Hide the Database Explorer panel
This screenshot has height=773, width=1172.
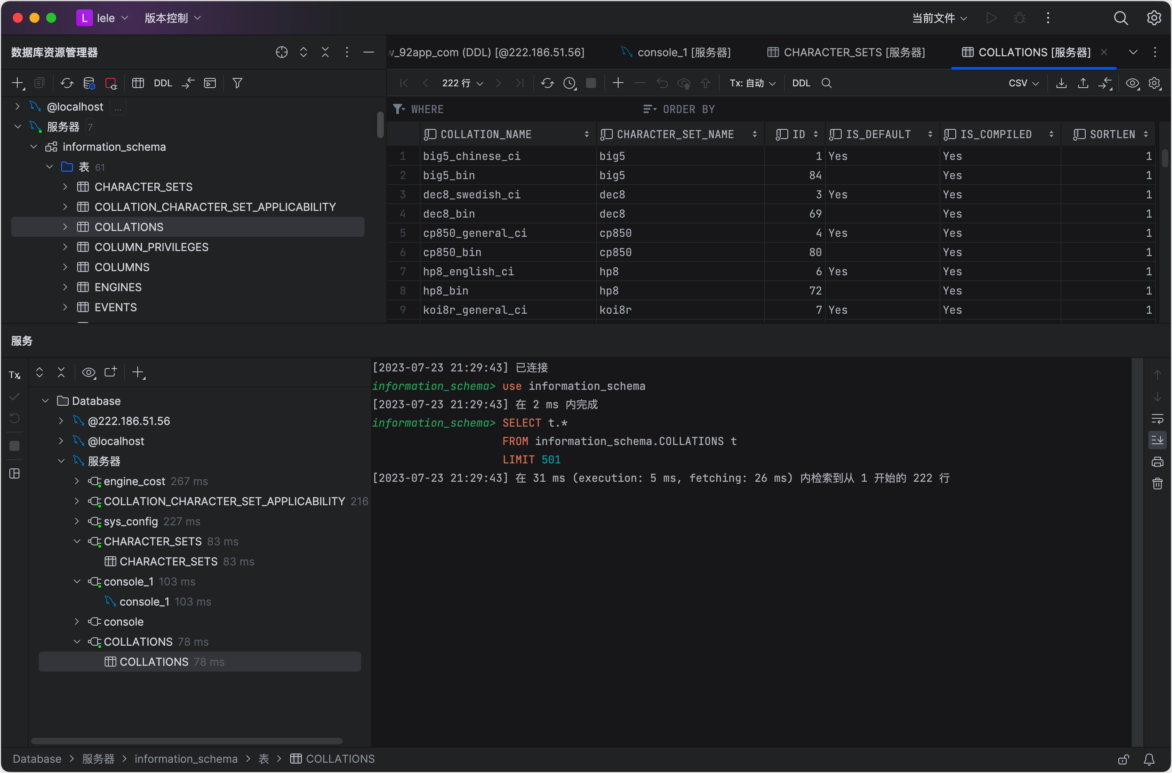tap(368, 52)
